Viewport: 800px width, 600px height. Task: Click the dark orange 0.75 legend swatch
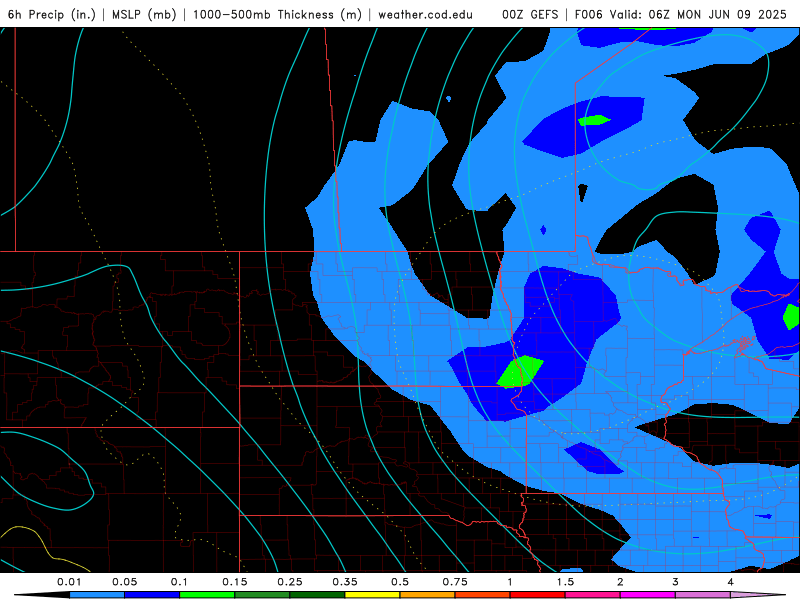(x=483, y=595)
